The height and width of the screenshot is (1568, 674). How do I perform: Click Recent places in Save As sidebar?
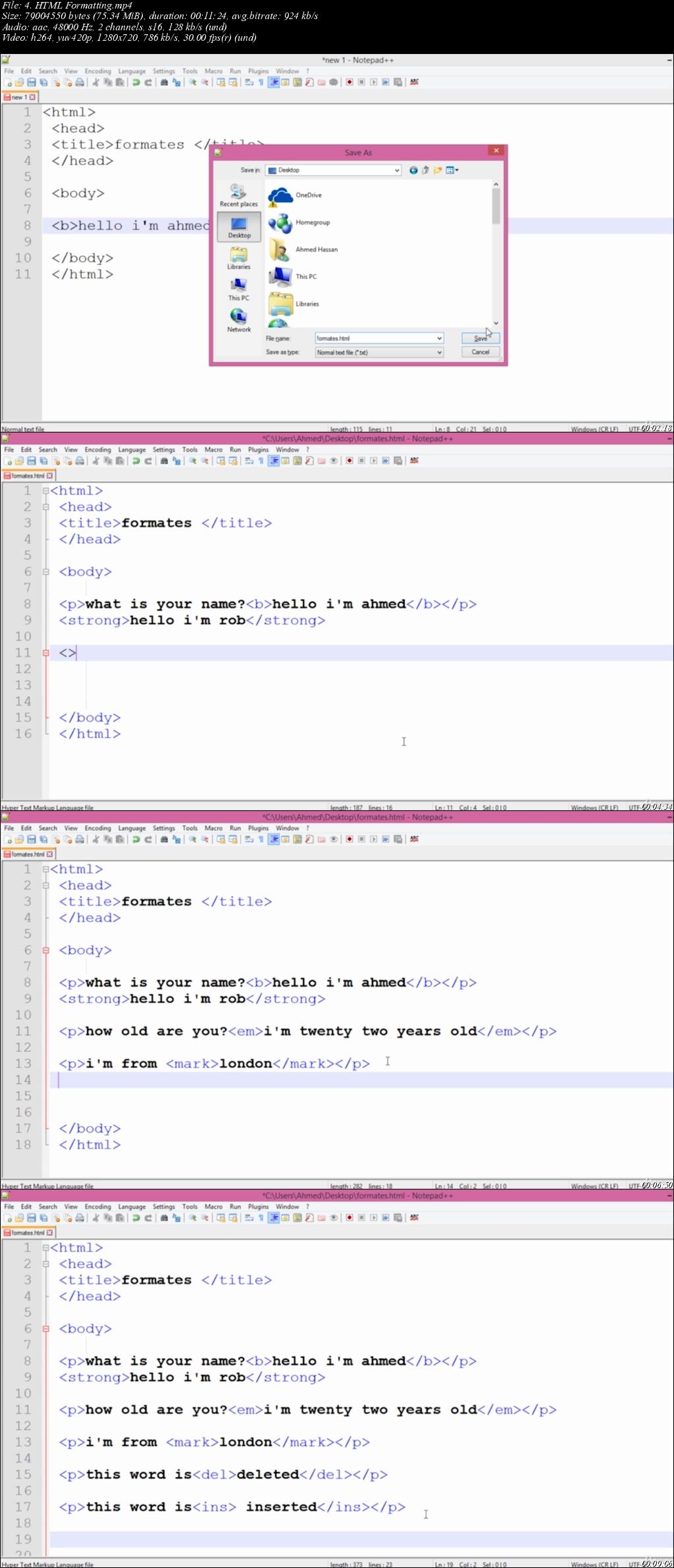(239, 196)
